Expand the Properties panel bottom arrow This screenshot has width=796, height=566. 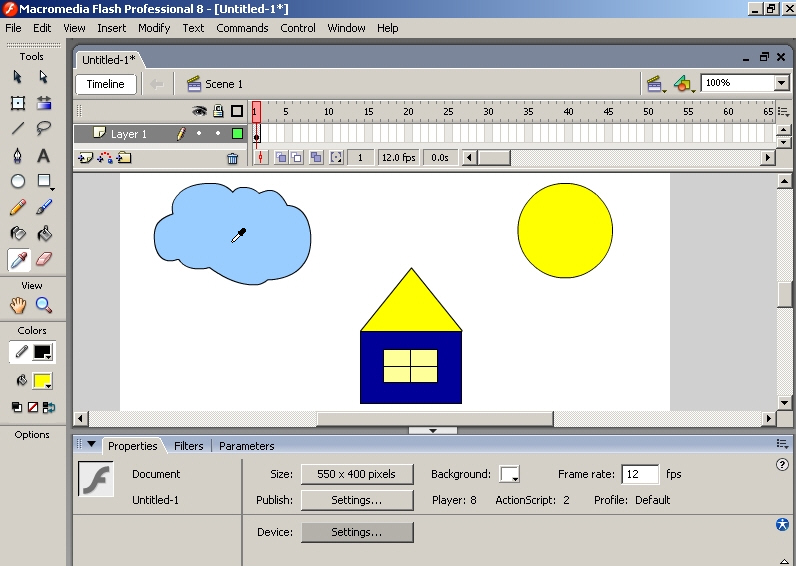783,560
